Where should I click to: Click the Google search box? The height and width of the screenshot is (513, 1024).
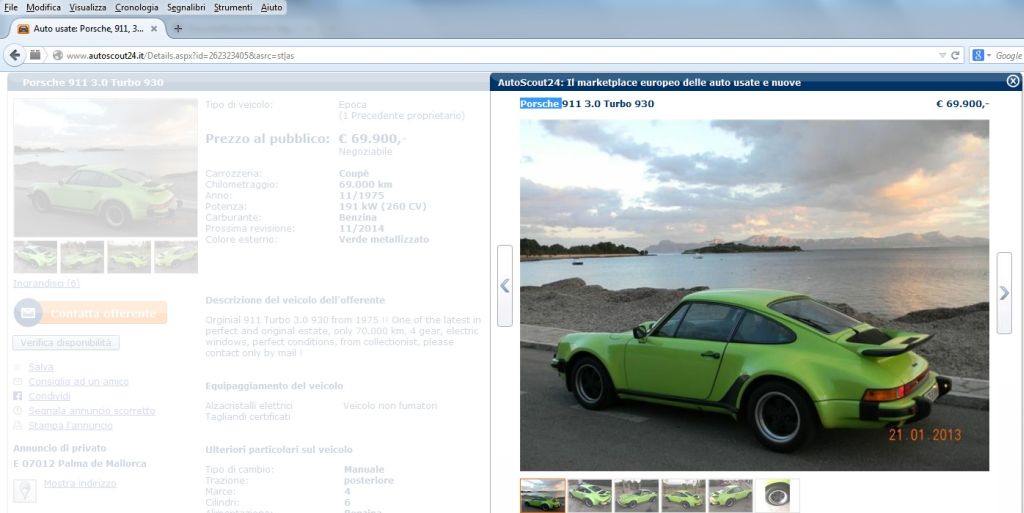click(x=1008, y=55)
